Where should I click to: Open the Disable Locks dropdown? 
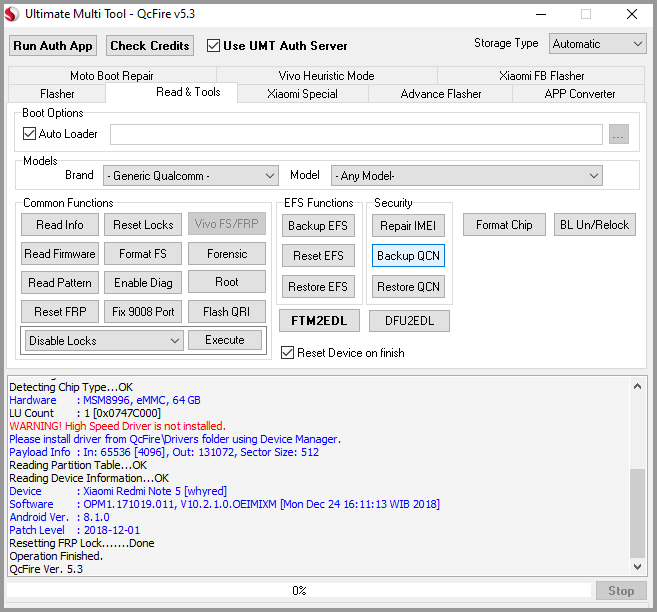(104, 341)
